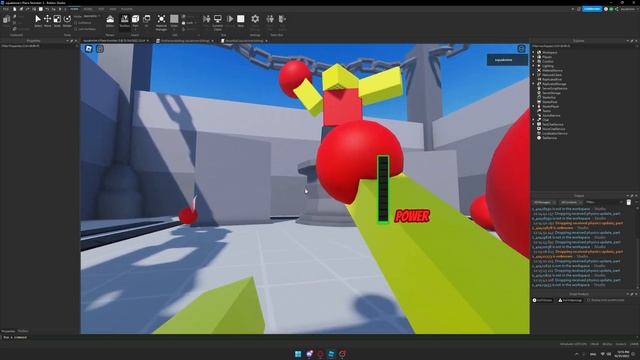The image size is (640, 360).
Task: Click the green POWER meter bar
Action: [x=383, y=189]
